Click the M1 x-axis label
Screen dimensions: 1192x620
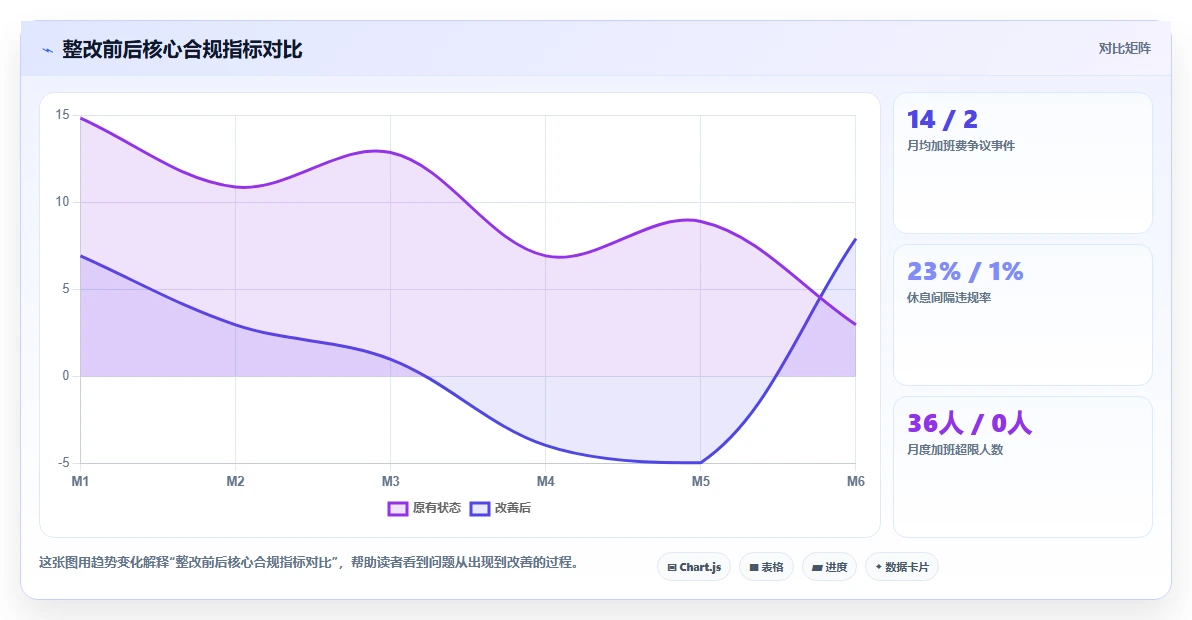point(80,481)
